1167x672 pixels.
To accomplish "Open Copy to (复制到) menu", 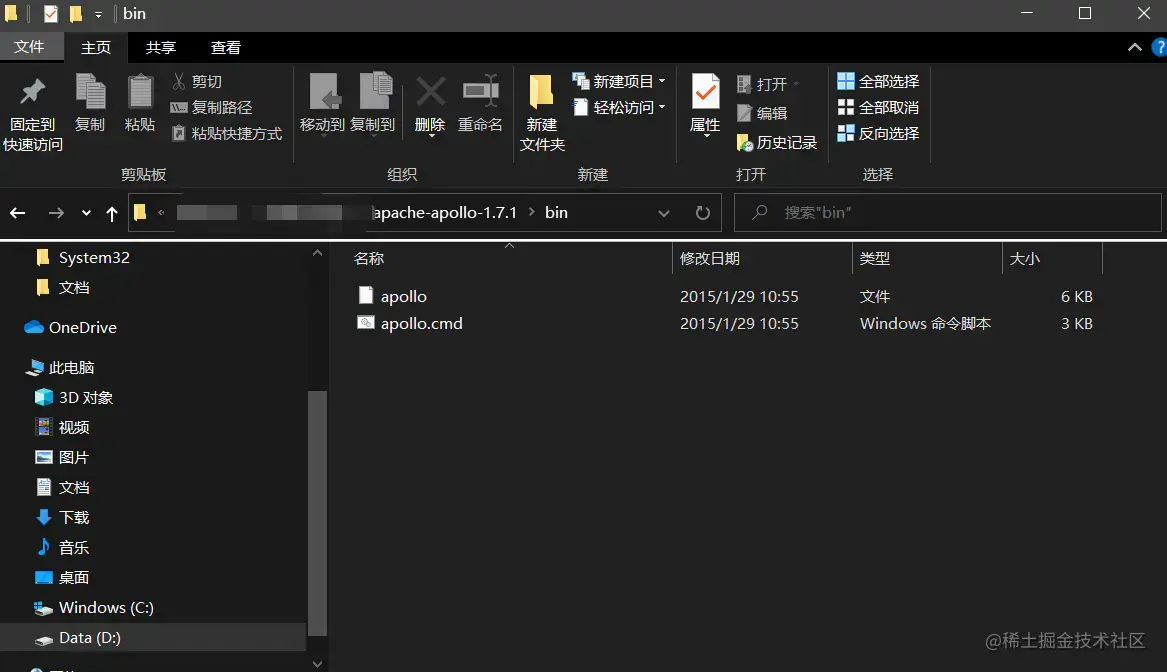I will pyautogui.click(x=373, y=104).
